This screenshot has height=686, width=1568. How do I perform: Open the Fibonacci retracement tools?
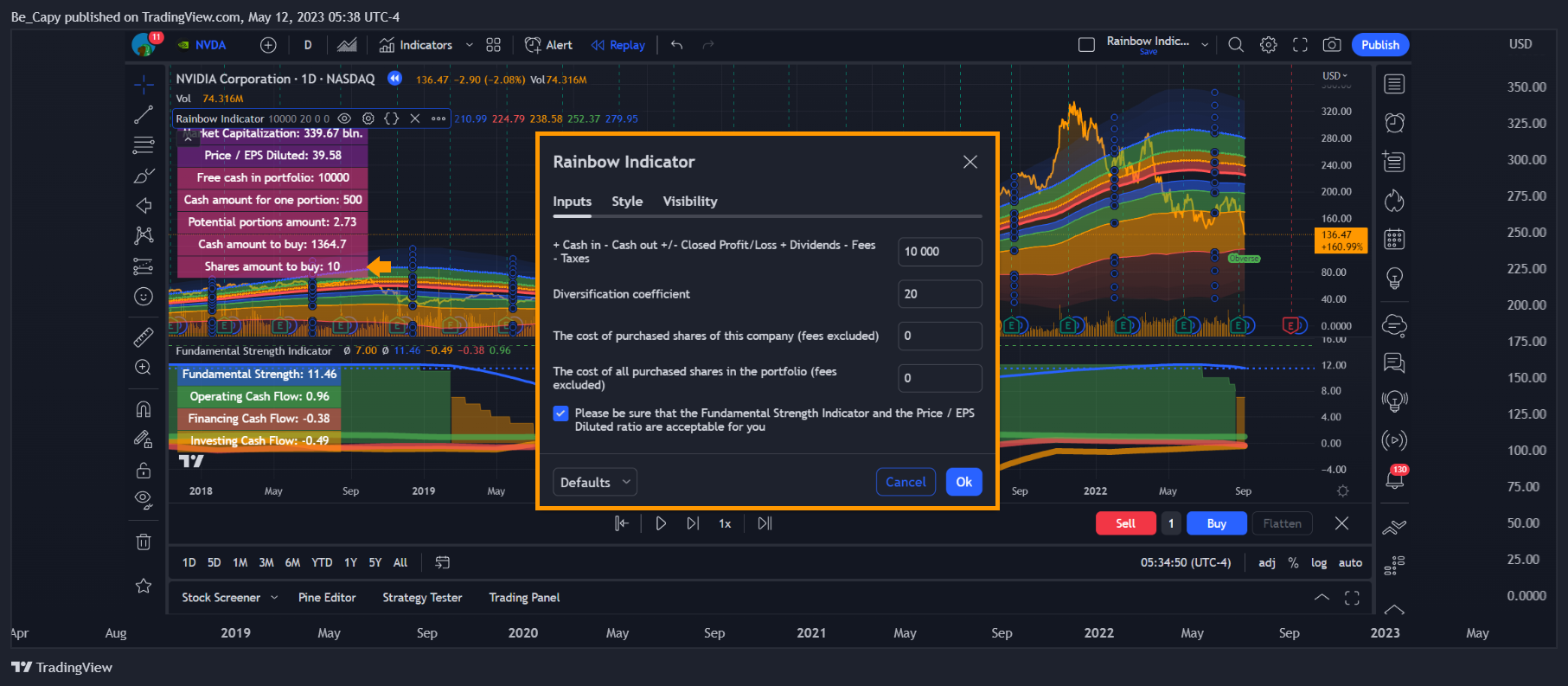144,144
